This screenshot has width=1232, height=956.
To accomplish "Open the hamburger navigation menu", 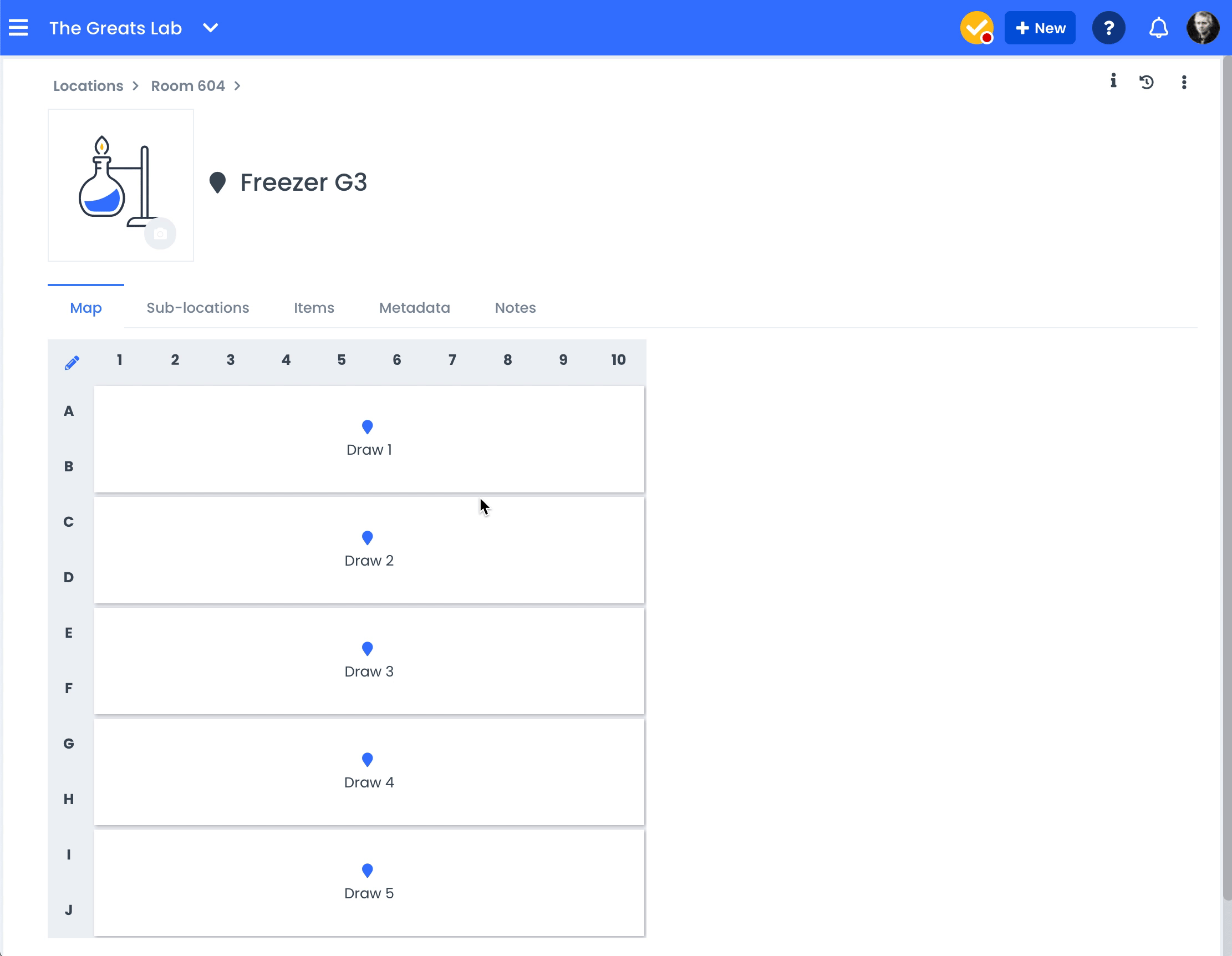I will 18,28.
